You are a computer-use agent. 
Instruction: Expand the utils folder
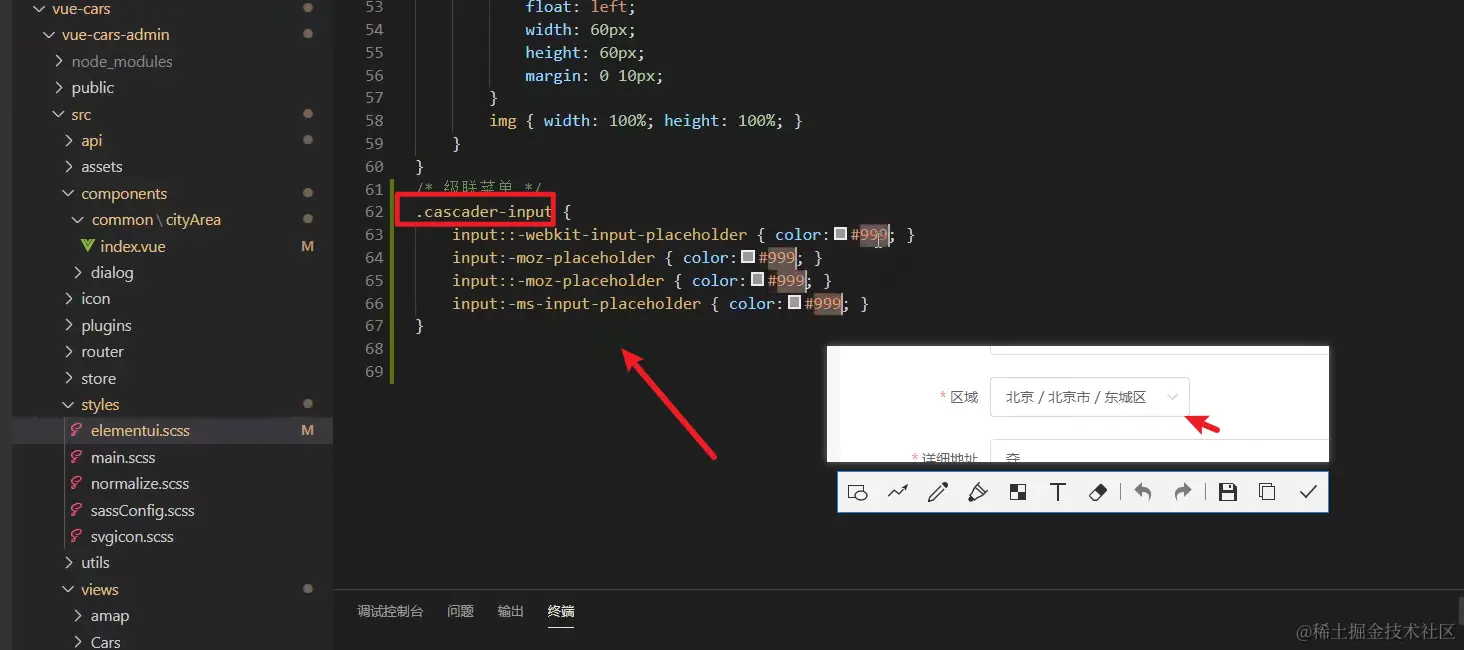click(x=69, y=562)
